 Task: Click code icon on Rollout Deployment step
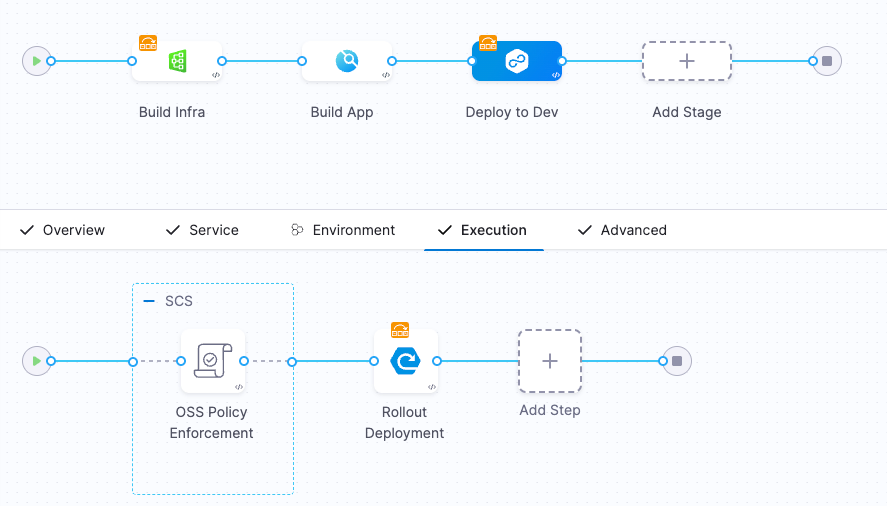432,387
